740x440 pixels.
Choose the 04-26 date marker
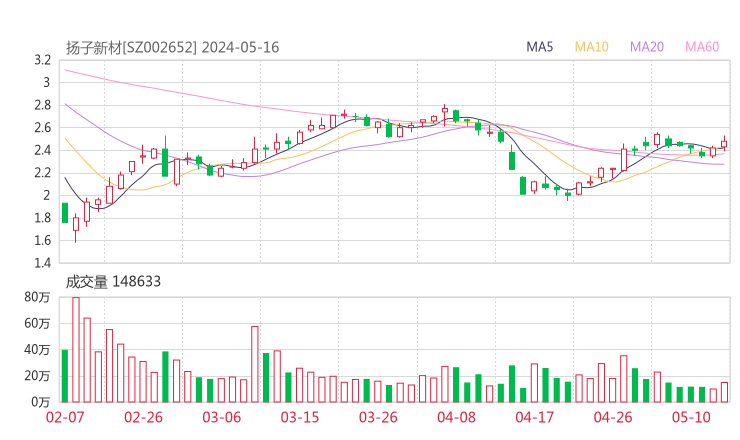(x=613, y=417)
